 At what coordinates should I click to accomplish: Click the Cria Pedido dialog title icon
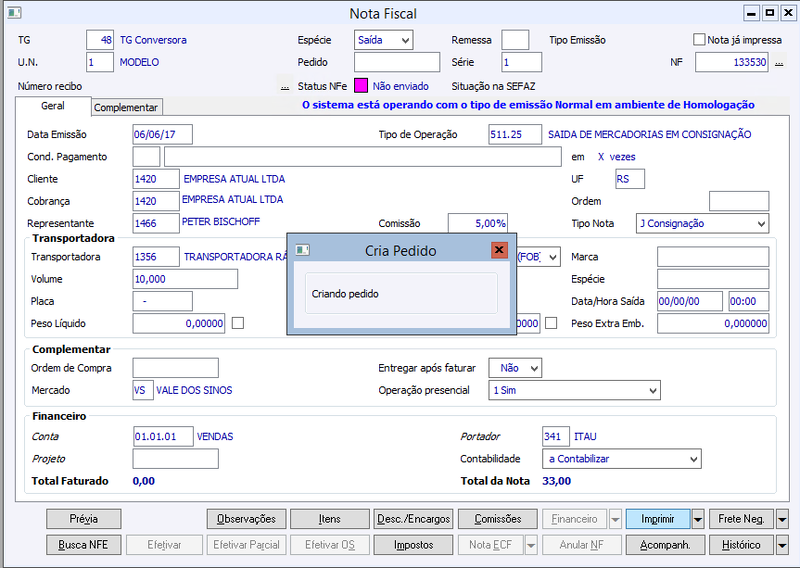[303, 250]
